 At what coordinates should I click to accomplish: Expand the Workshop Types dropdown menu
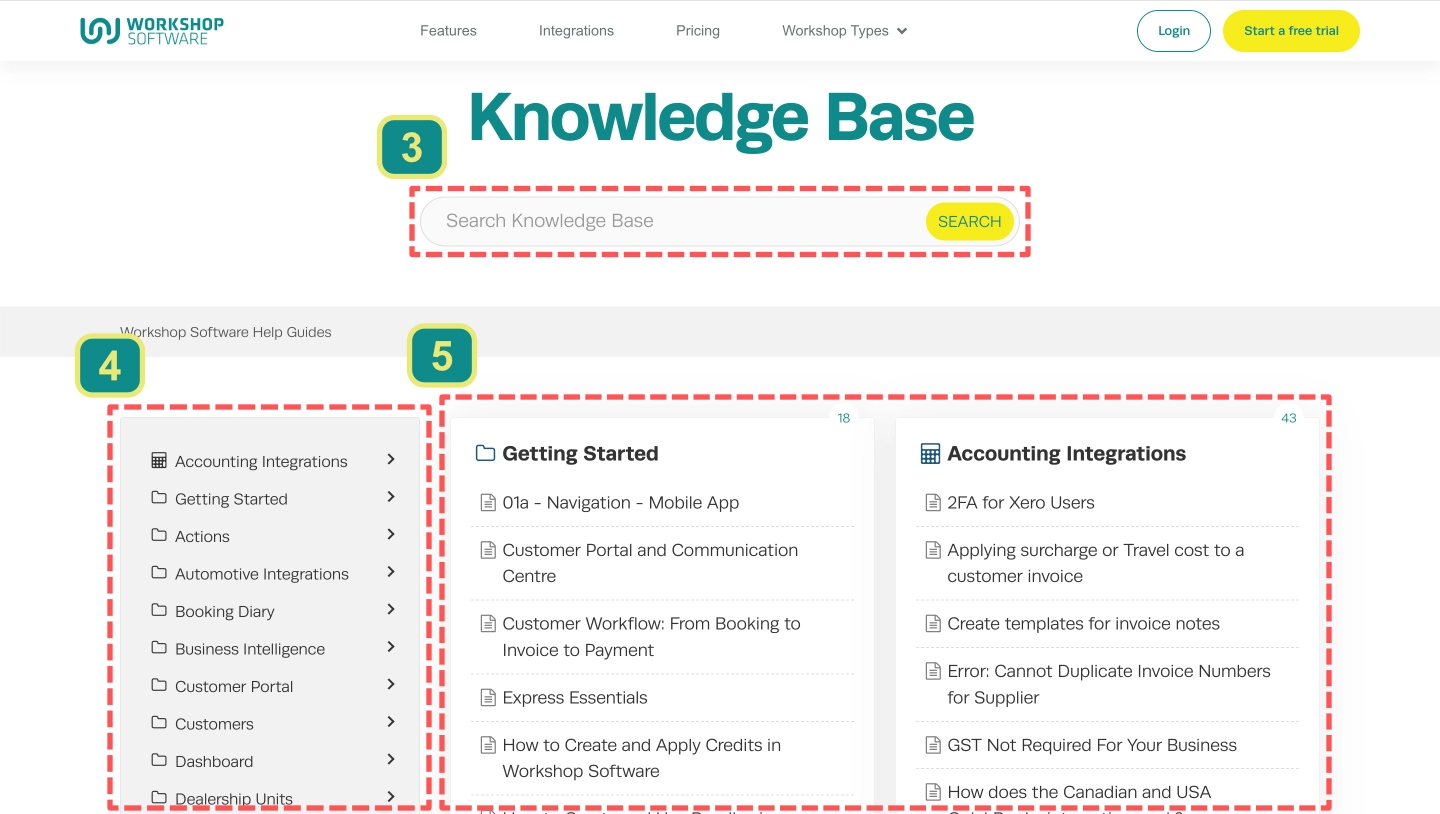tap(844, 30)
